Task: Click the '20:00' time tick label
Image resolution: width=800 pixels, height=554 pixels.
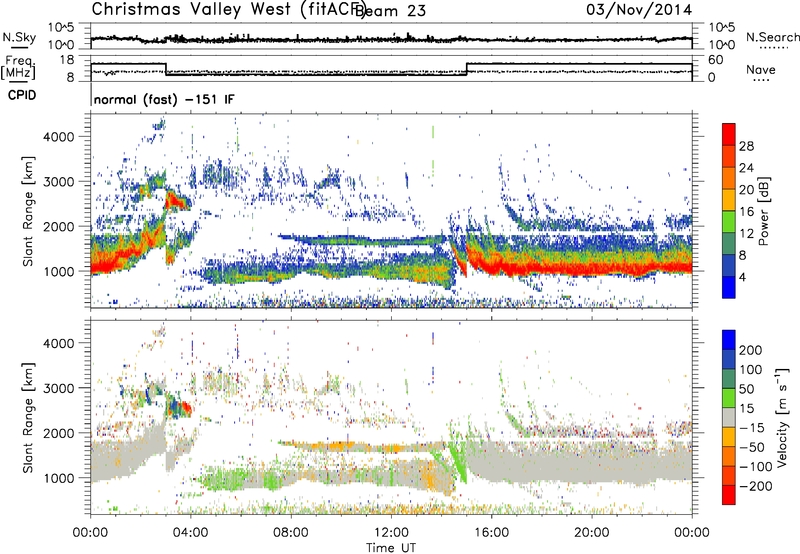Action: tap(591, 533)
